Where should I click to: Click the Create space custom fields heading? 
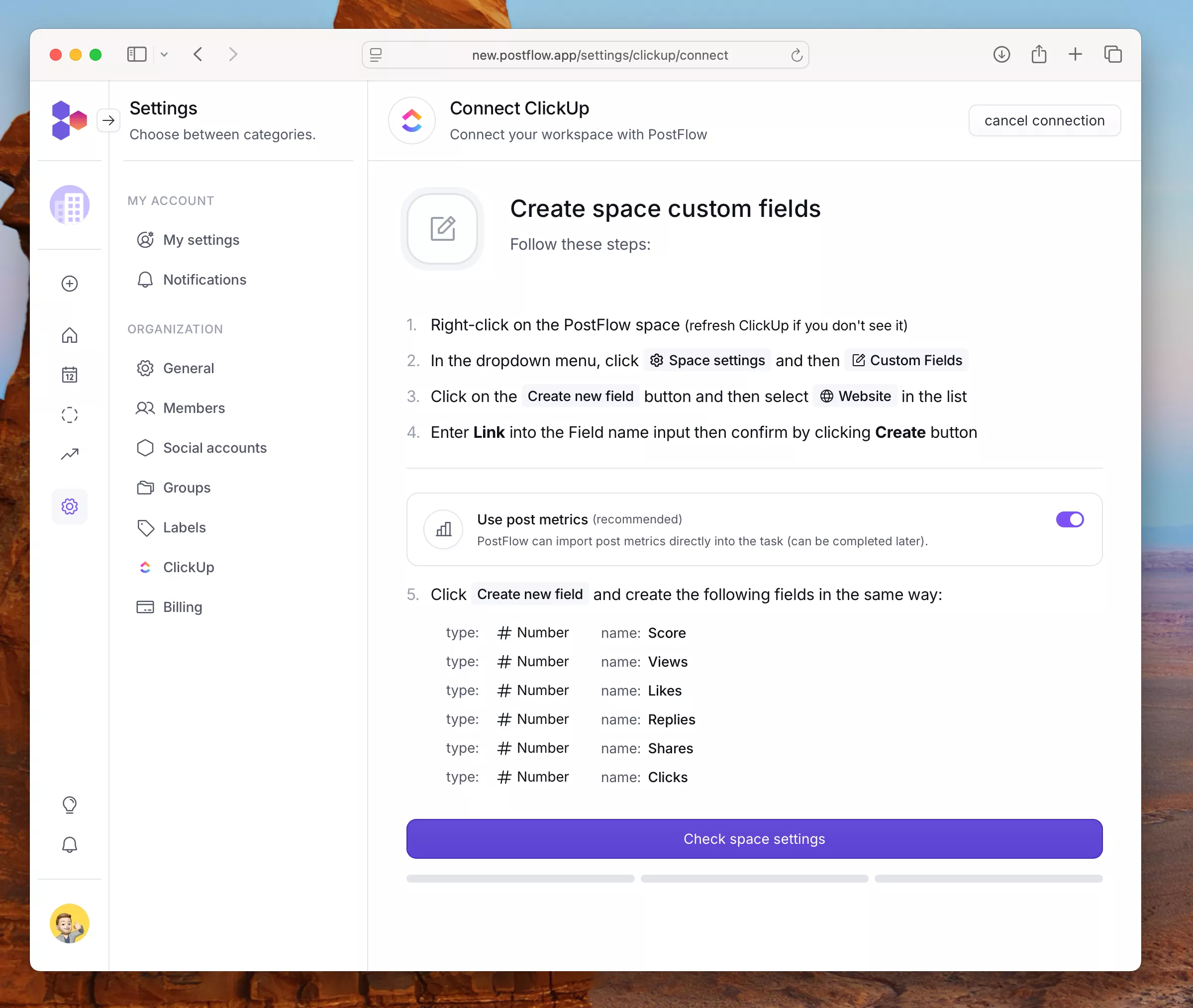665,208
